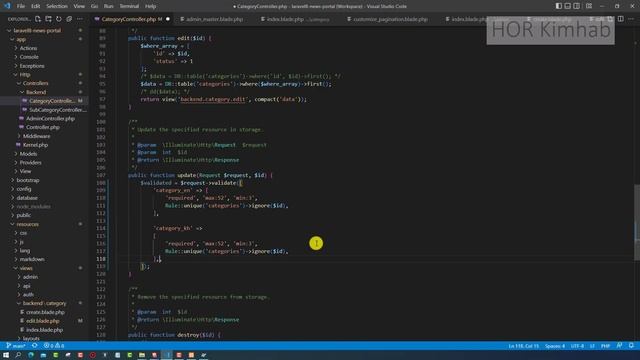Image resolution: width=640 pixels, height=360 pixels.
Task: Change encoding via UTF-8 status item
Action: (x=577, y=346)
